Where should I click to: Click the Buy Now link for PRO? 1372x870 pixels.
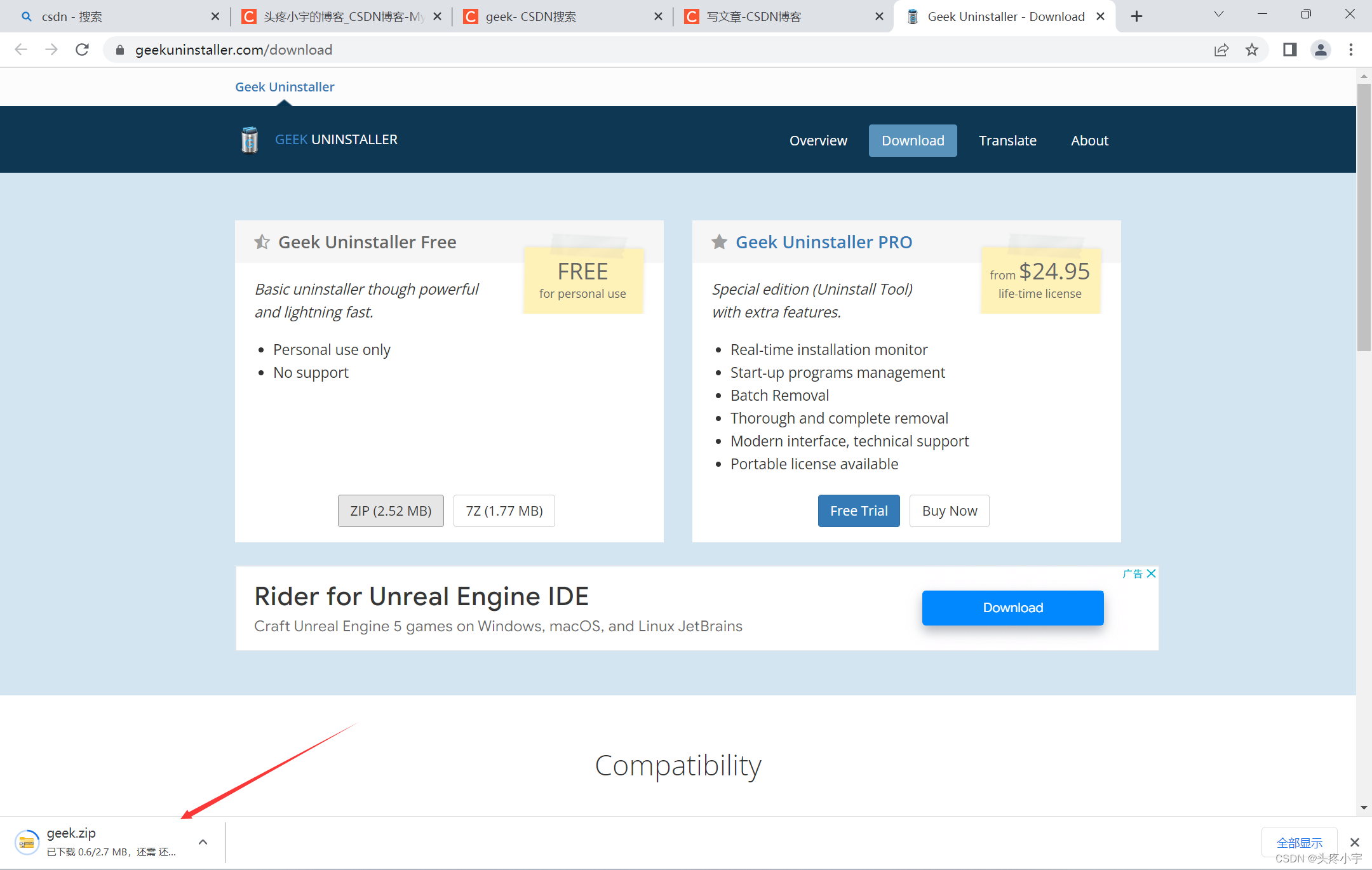(x=948, y=511)
